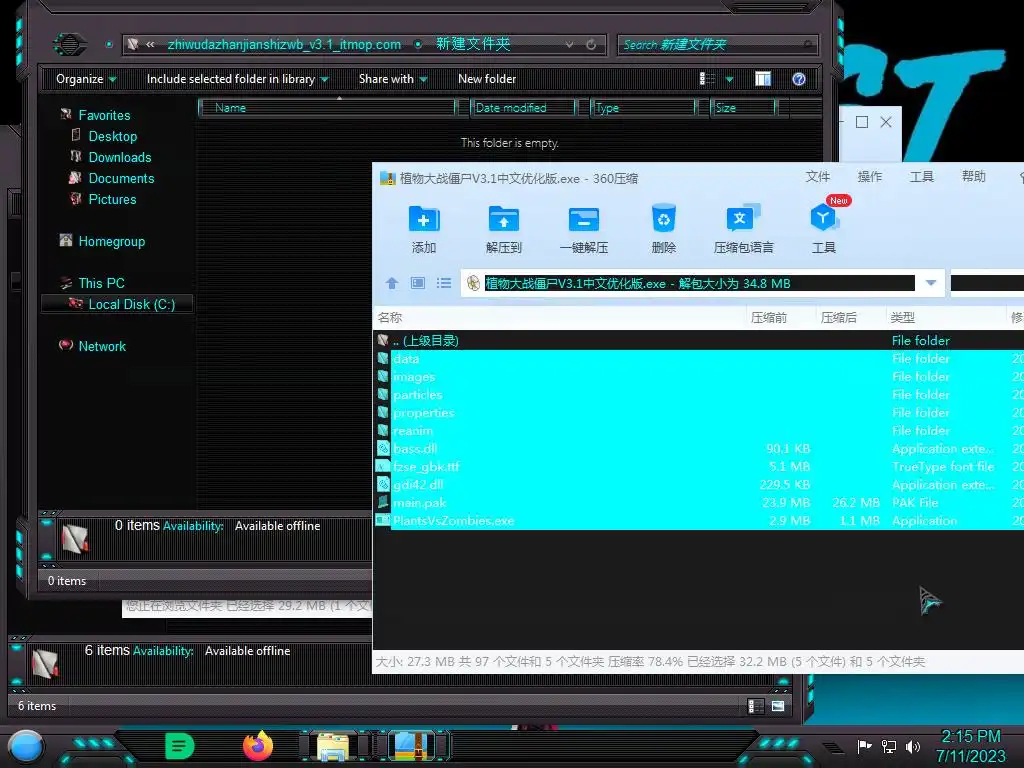Sort Explorer by Type column header
The height and width of the screenshot is (768, 1024).
click(x=643, y=108)
